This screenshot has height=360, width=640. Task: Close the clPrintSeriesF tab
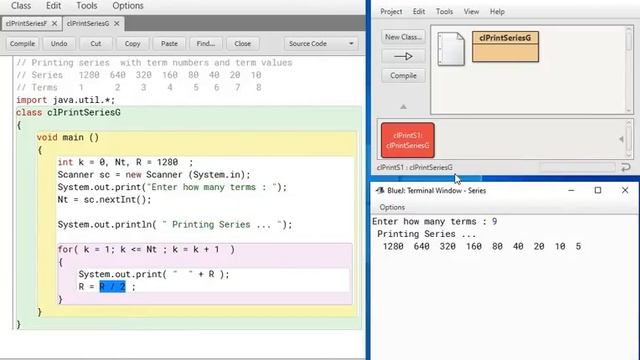point(54,24)
